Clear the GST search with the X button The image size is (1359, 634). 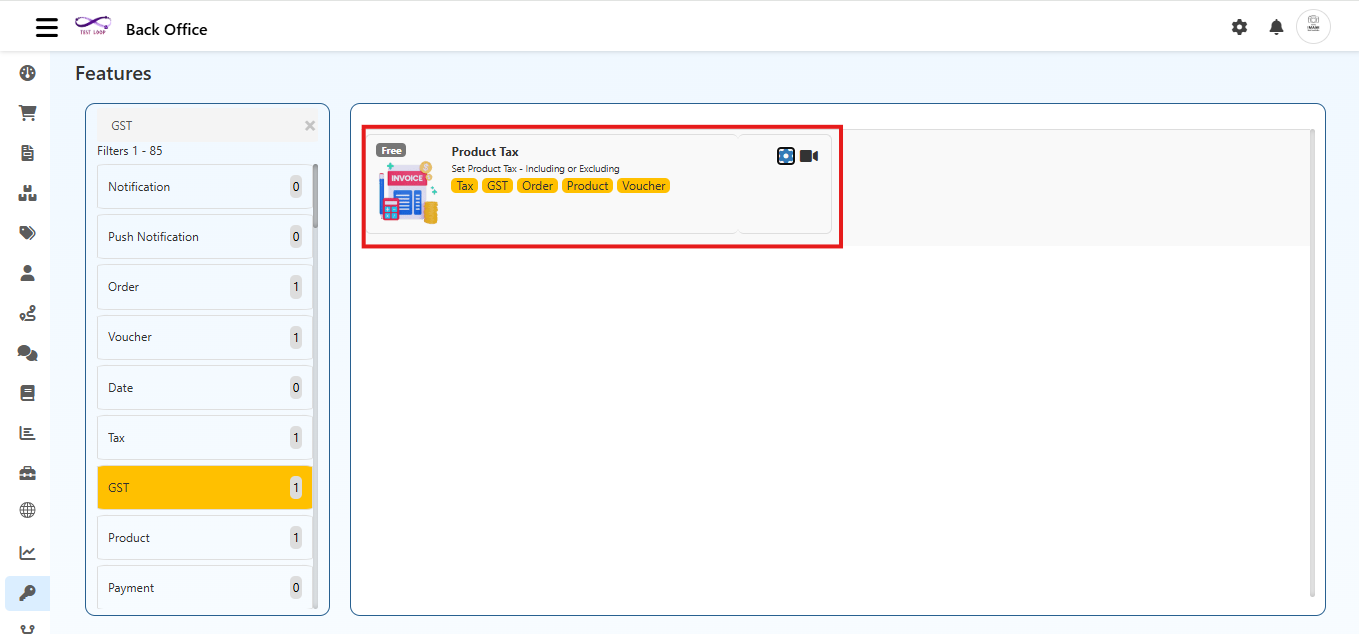pos(310,125)
